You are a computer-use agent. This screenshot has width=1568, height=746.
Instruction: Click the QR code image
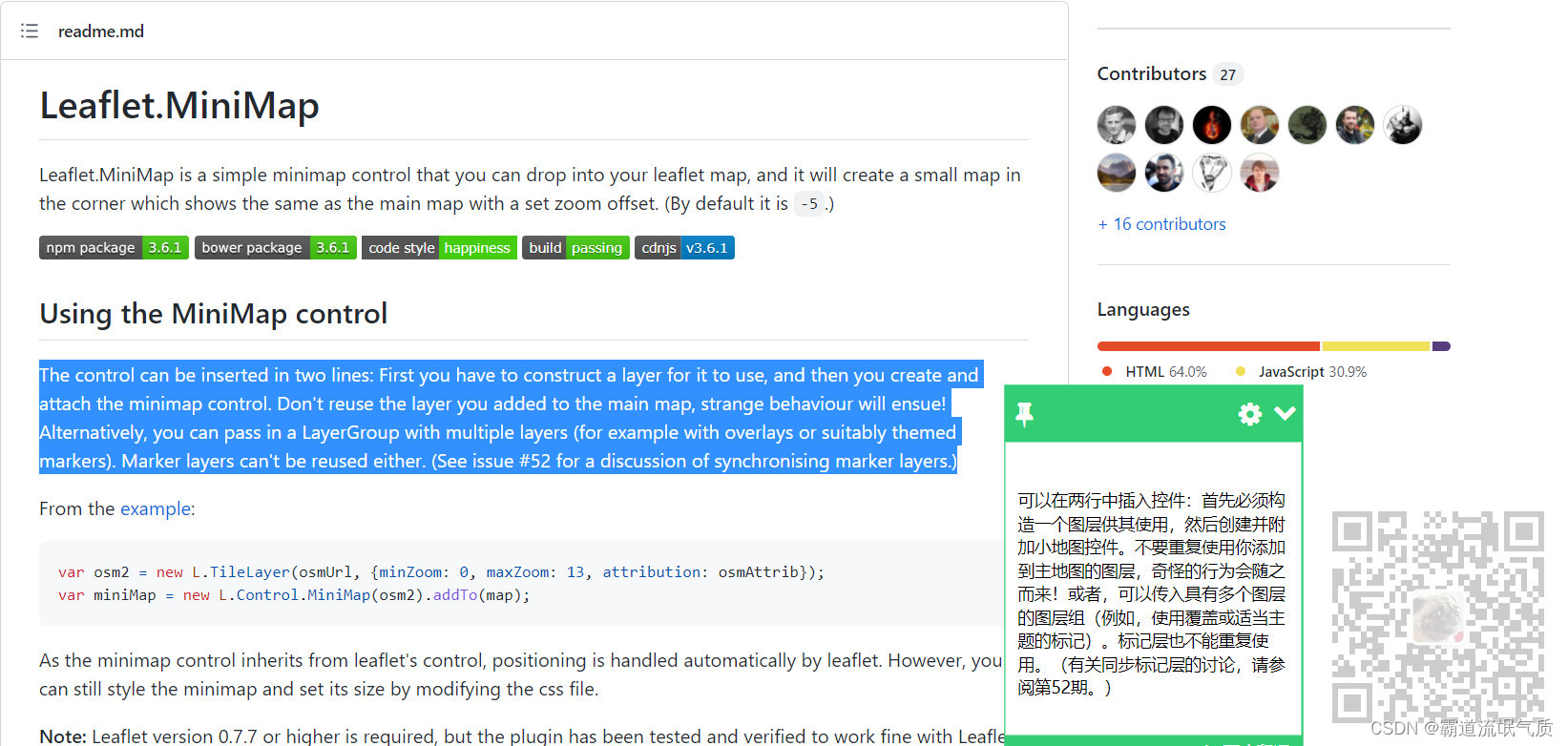pos(1437,616)
